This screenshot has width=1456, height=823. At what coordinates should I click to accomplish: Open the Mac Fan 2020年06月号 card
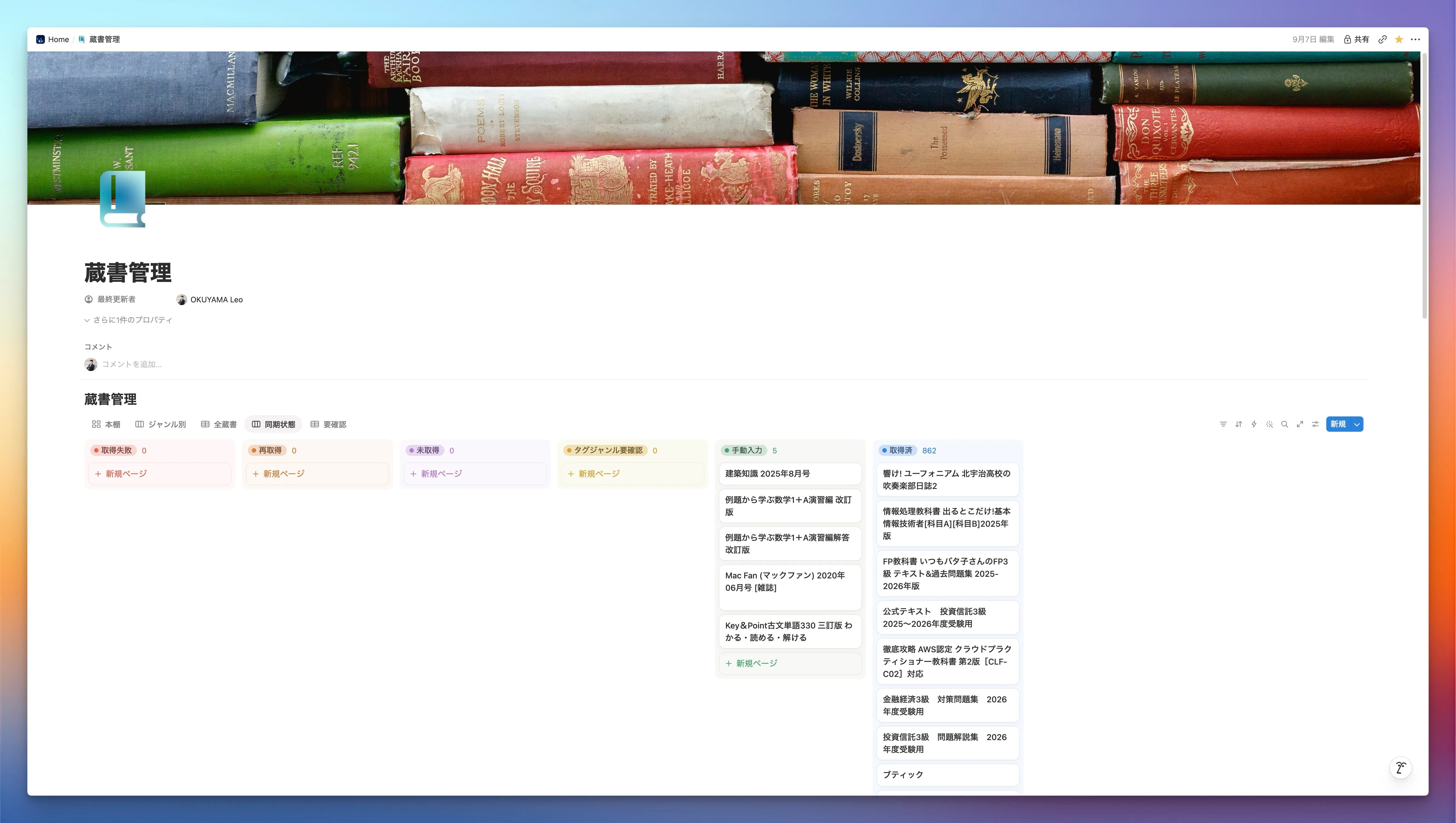790,587
